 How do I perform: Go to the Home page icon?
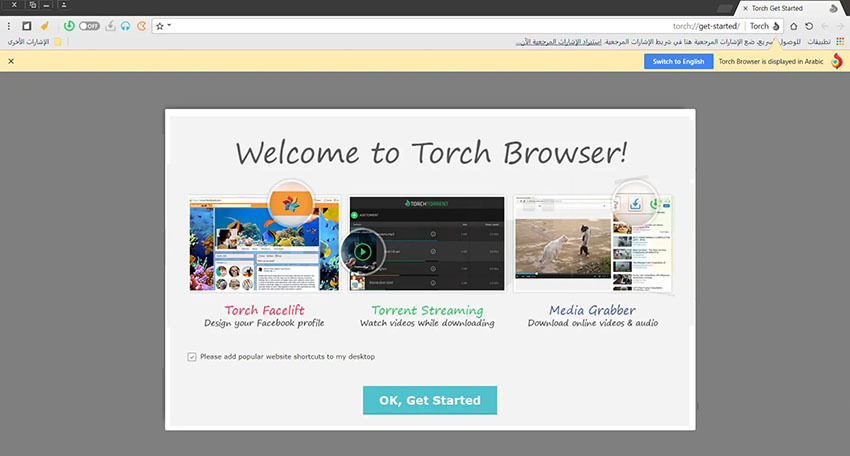(794, 26)
